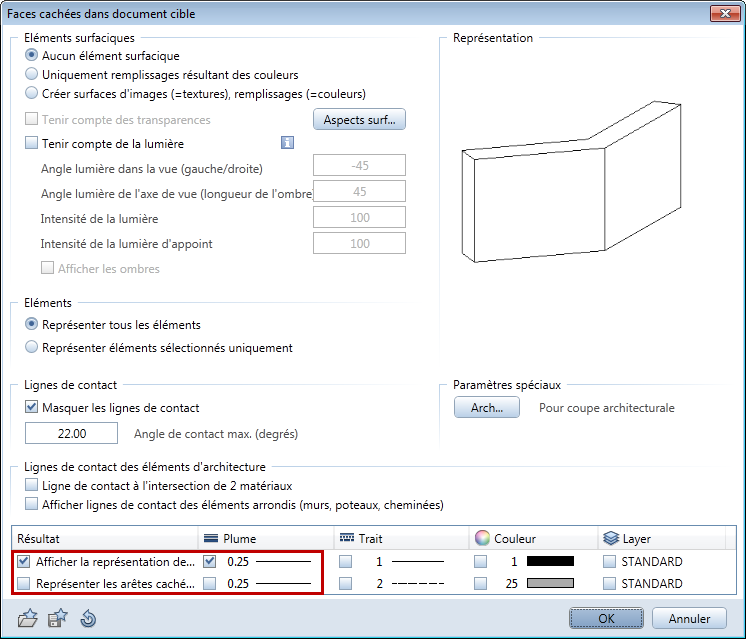Image resolution: width=746 pixels, height=639 pixels.
Task: Open Plume 0.25 selector in first result row
Action: [269, 561]
